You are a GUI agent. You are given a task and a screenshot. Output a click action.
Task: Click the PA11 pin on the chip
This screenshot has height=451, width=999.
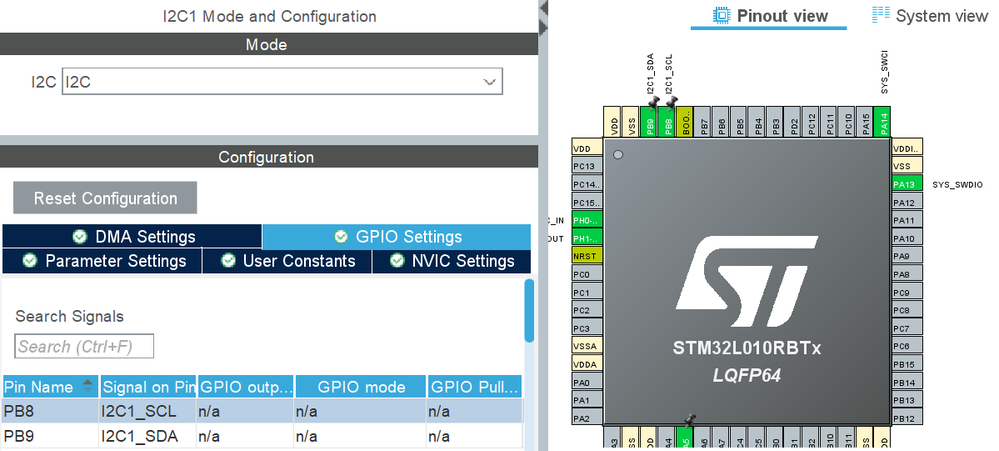[x=907, y=220]
